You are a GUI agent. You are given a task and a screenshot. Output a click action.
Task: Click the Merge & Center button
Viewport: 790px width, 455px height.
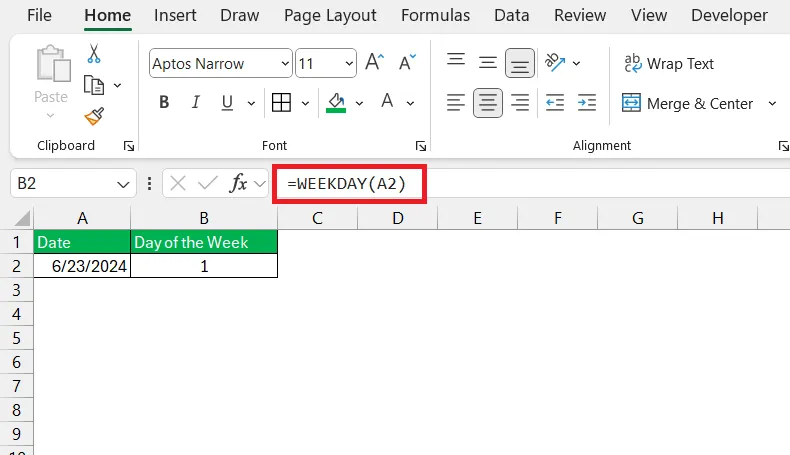click(687, 103)
